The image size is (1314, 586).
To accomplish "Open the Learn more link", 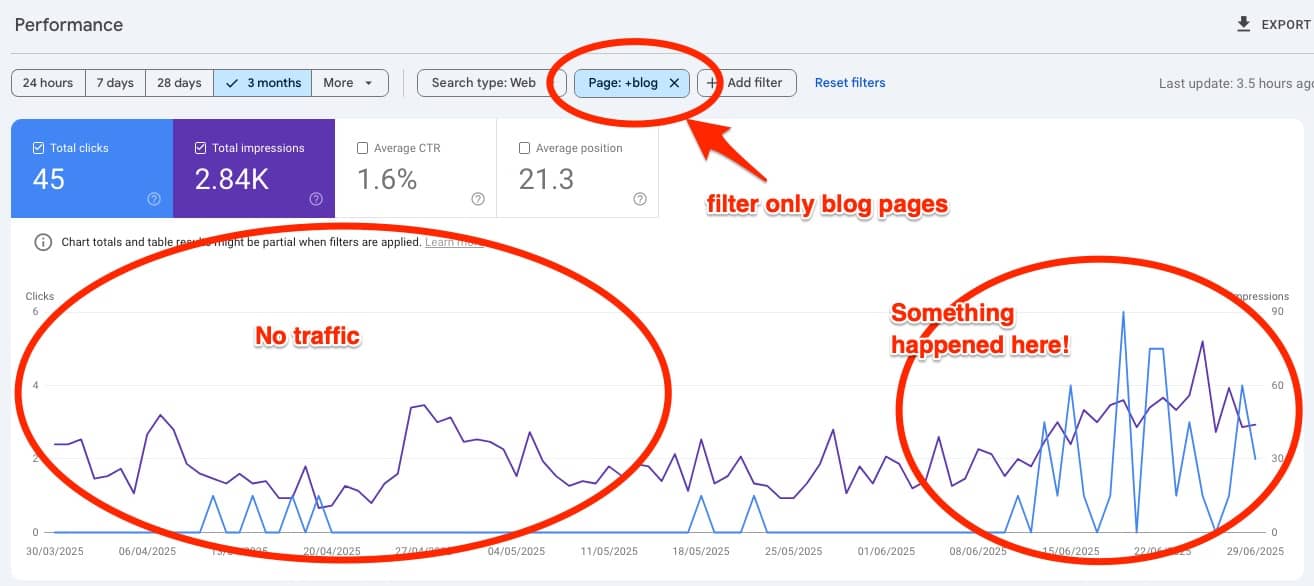I will (x=452, y=242).
